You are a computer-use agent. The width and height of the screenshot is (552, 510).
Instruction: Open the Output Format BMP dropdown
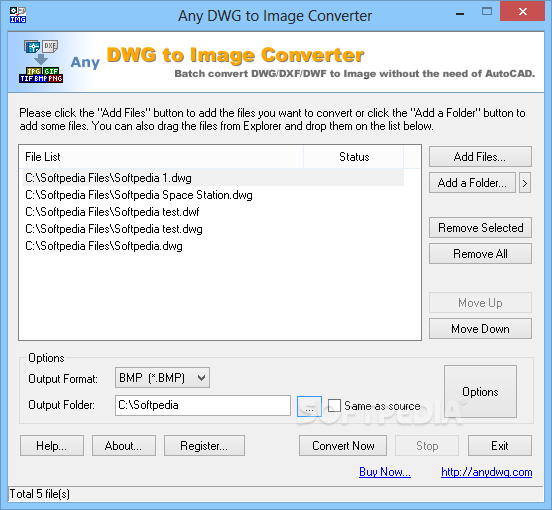(x=162, y=378)
